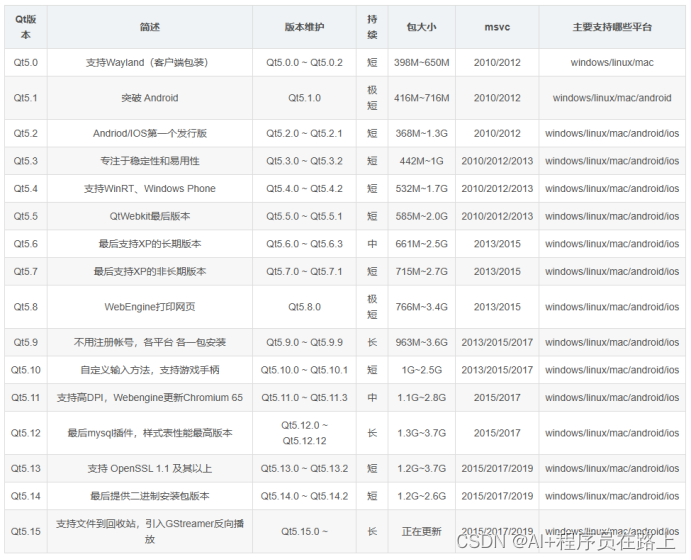Click the 'Qt5.10' version cell
691x560 pixels.
[26, 370]
